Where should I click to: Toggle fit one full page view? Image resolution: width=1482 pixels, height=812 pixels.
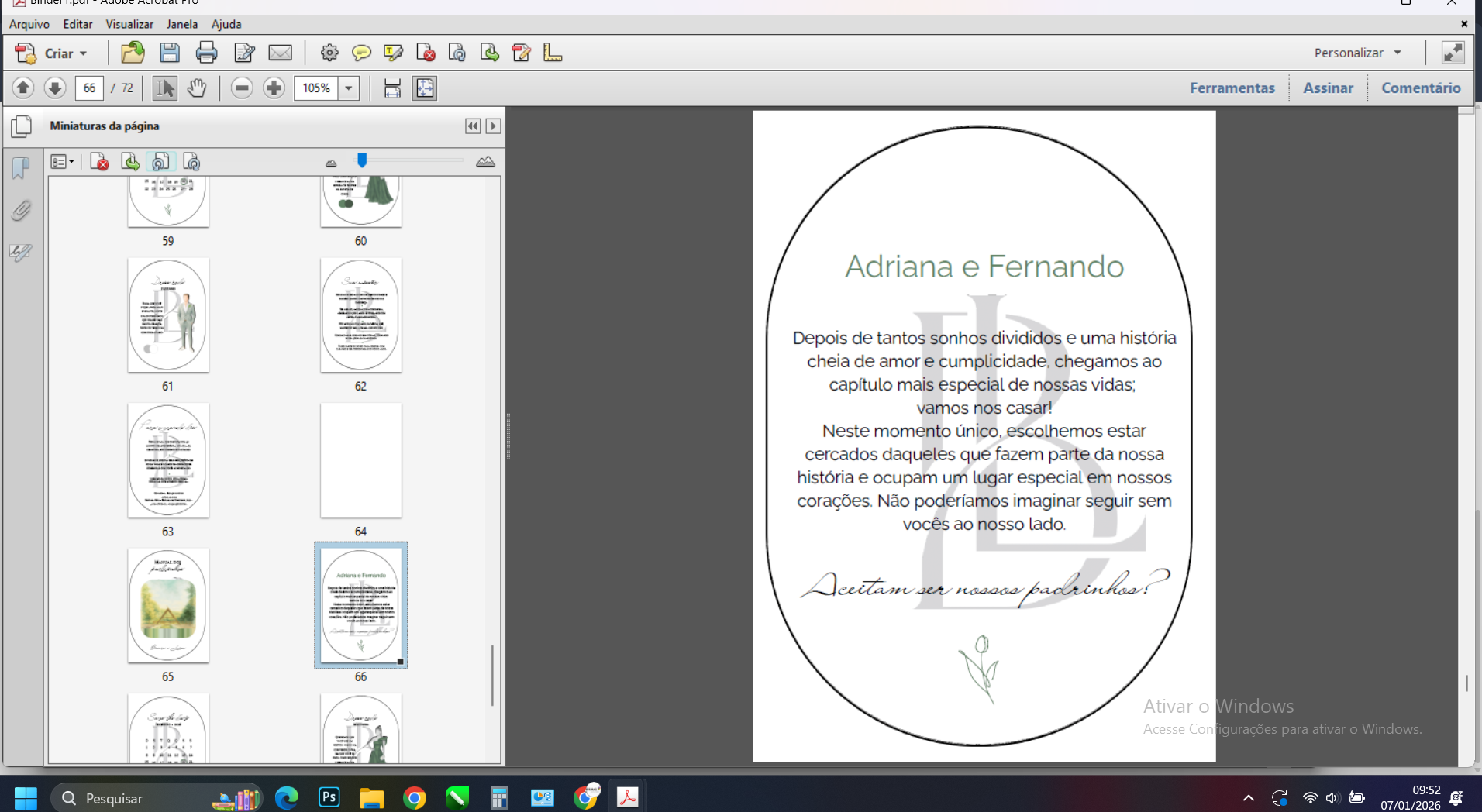click(x=425, y=88)
